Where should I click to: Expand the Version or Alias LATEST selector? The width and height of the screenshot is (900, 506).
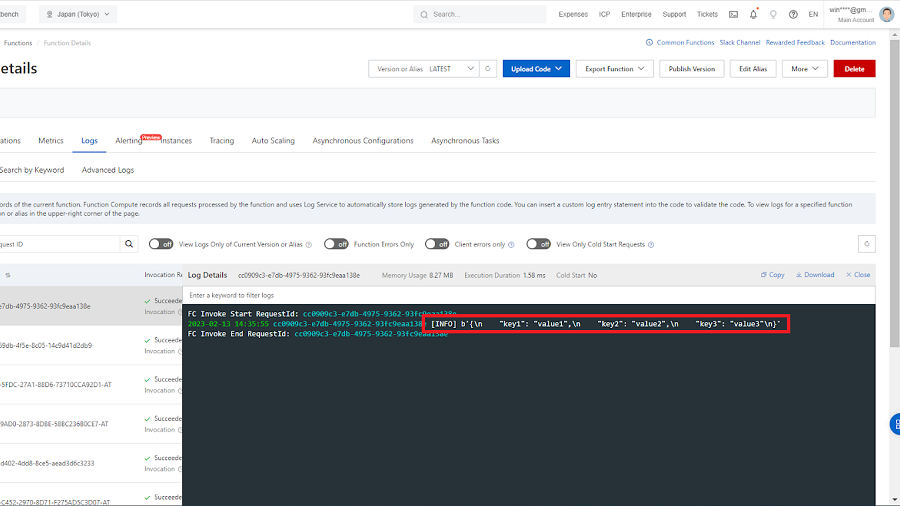click(x=423, y=69)
